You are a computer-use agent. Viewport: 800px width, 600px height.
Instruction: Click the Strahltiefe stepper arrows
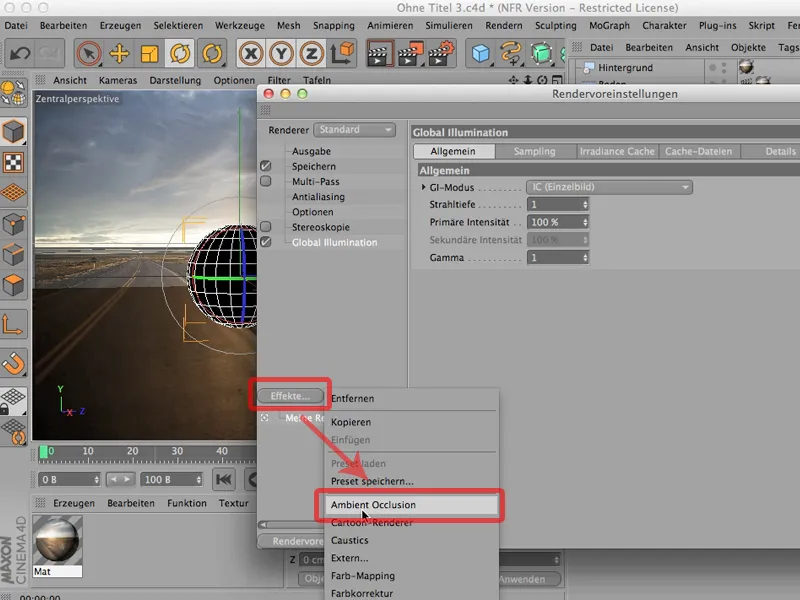[x=585, y=205]
